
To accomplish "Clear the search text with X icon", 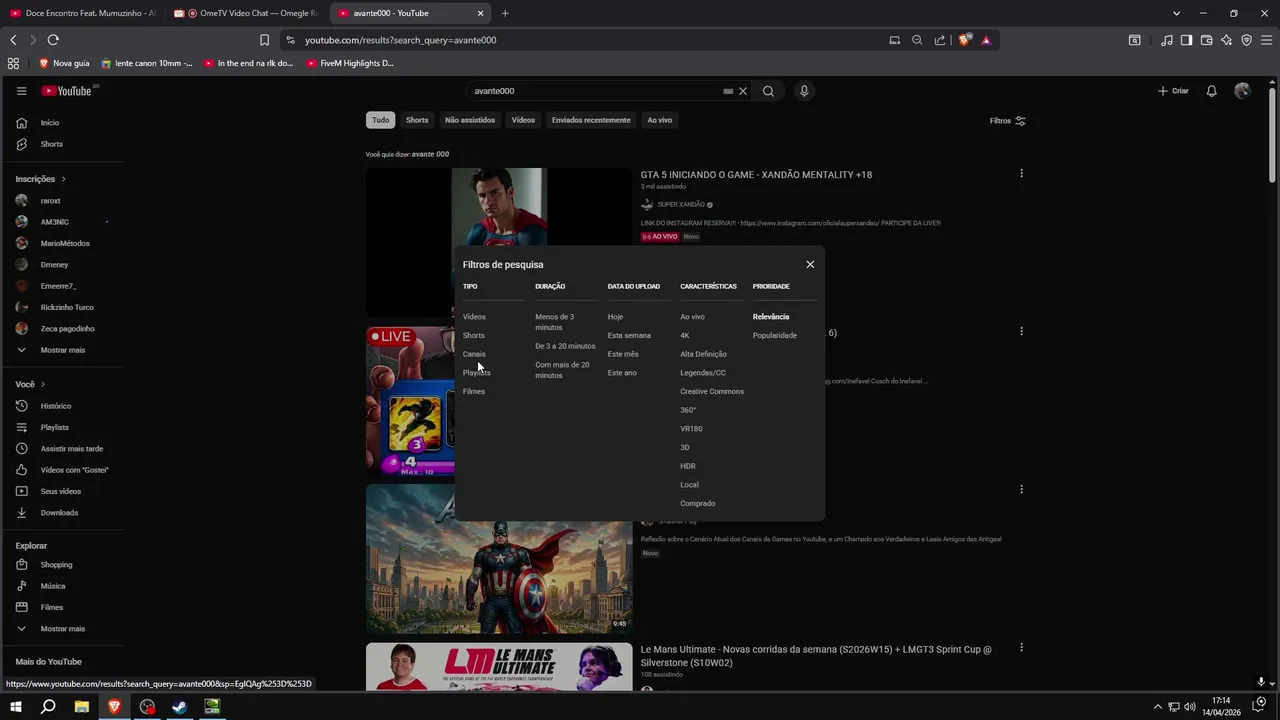I will pyautogui.click(x=743, y=91).
